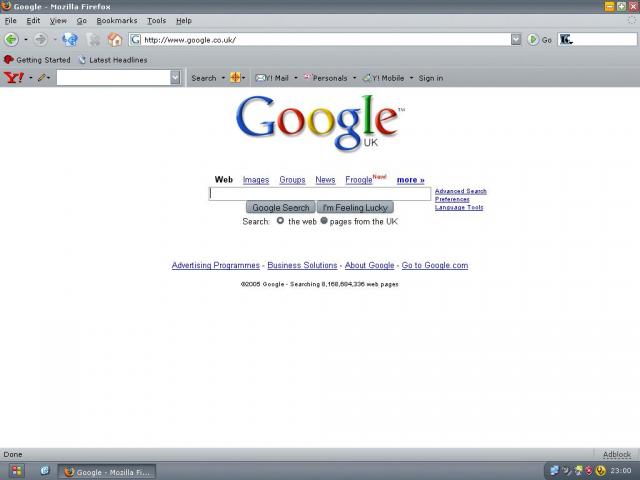Click the Y! Mail envelope icon
Viewport: 640px width, 480px height.
(x=260, y=78)
